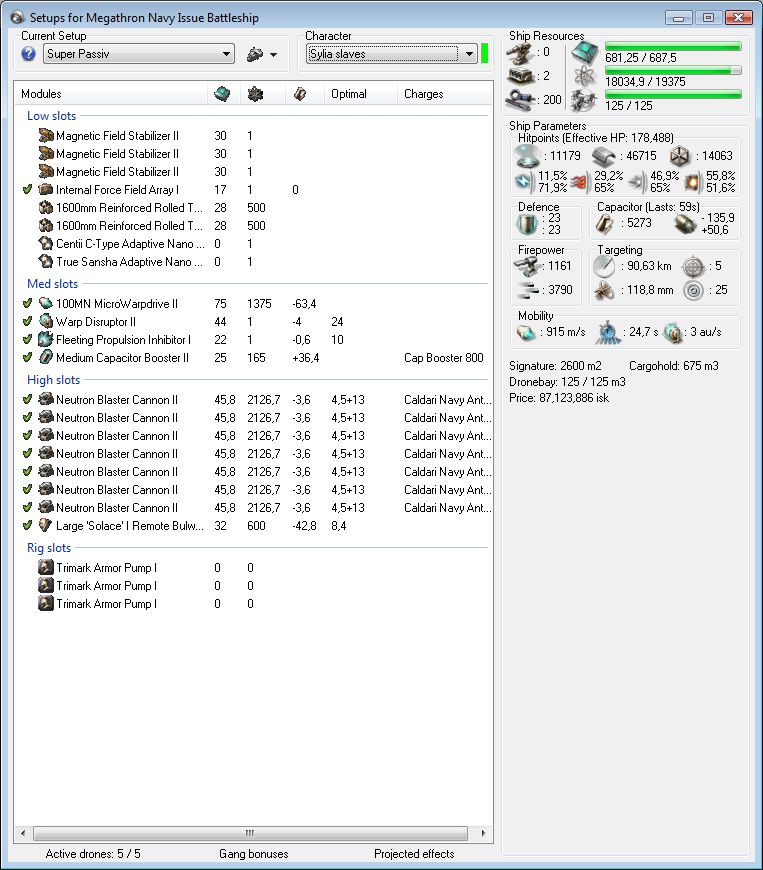The height and width of the screenshot is (870, 763).
Task: Click the Warp Disruptor II module icon
Action: 46,321
